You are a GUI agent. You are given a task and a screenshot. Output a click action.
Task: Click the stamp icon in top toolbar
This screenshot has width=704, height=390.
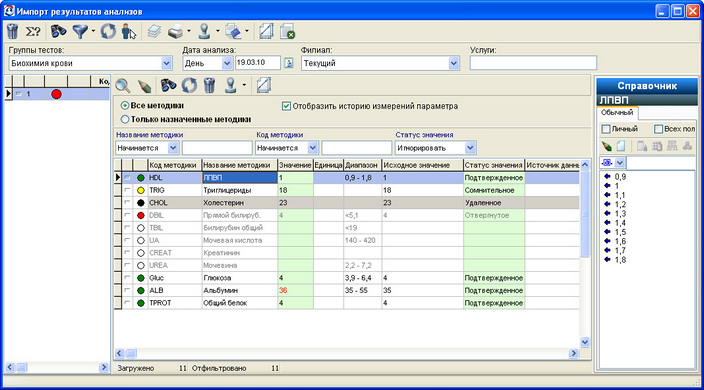click(x=205, y=31)
